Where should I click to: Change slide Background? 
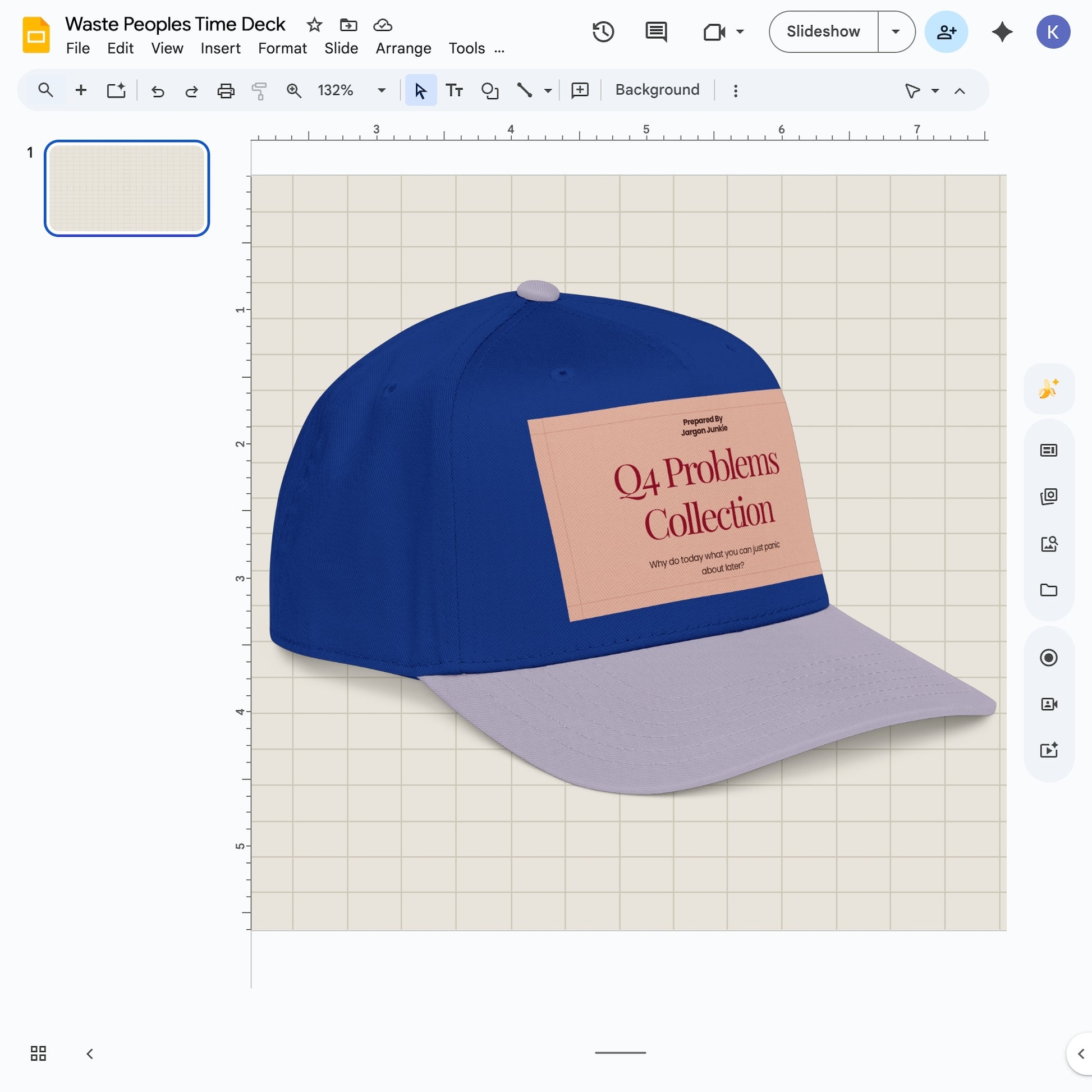(657, 90)
